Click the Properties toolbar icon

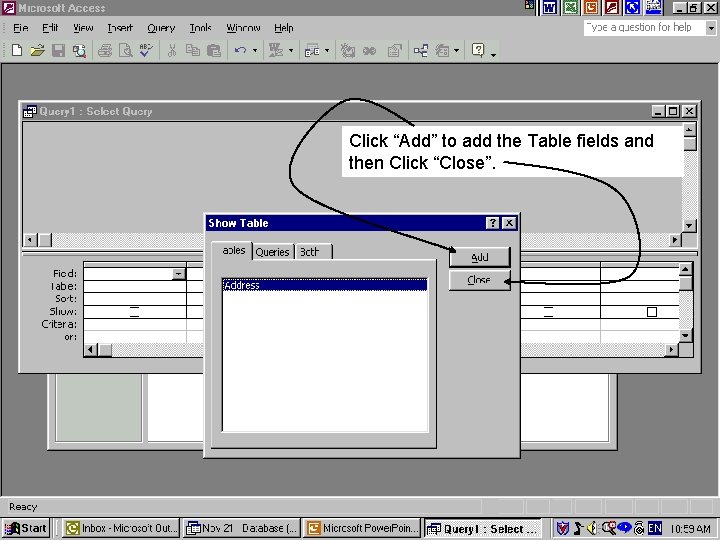pyautogui.click(x=394, y=50)
